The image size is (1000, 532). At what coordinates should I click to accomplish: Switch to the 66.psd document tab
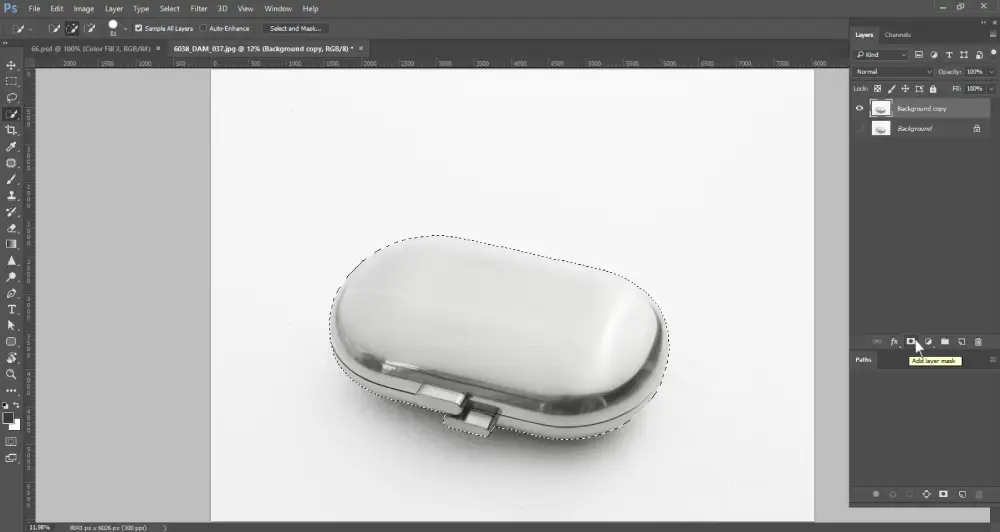tap(91, 48)
